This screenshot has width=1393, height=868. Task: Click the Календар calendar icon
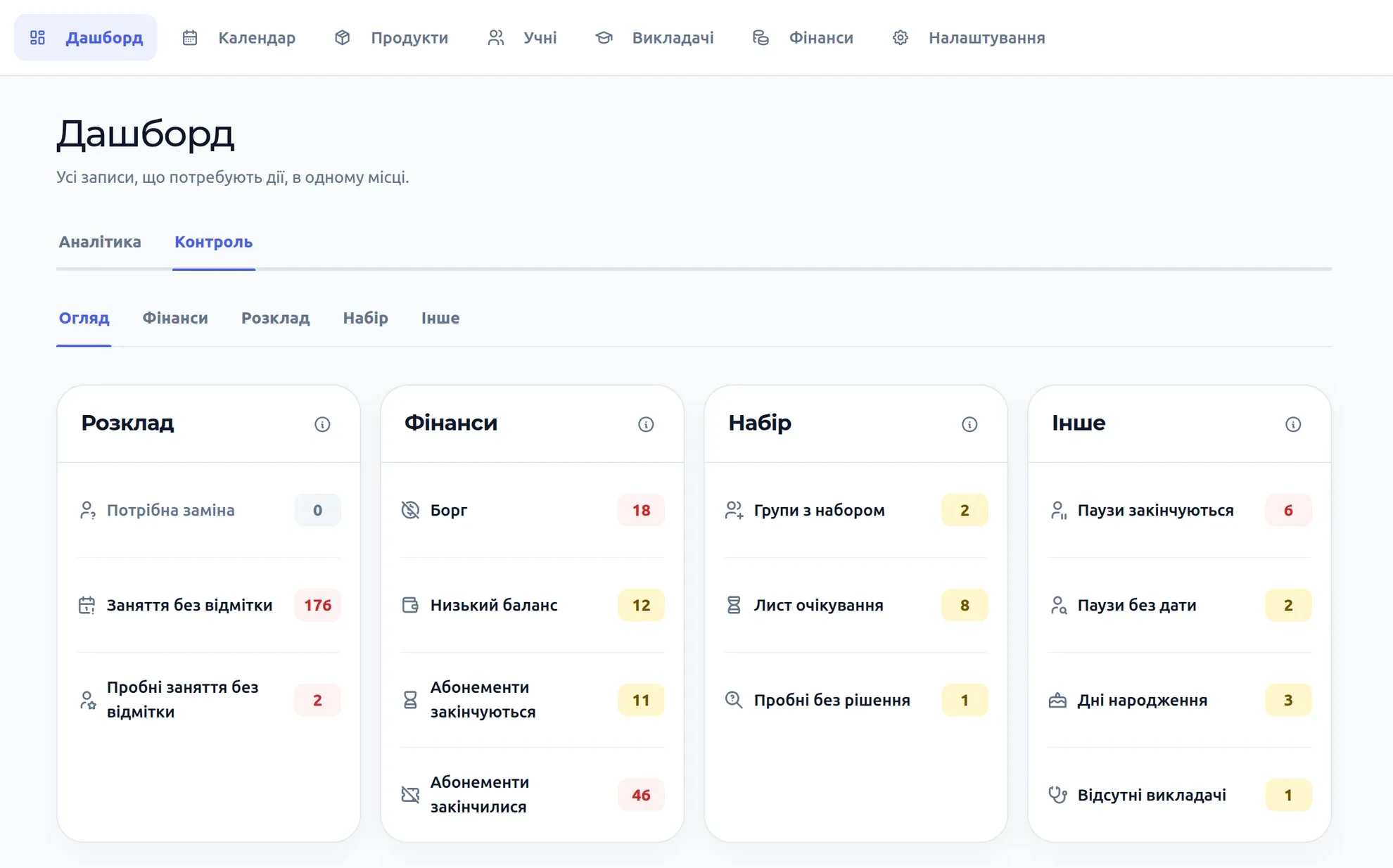click(x=190, y=37)
